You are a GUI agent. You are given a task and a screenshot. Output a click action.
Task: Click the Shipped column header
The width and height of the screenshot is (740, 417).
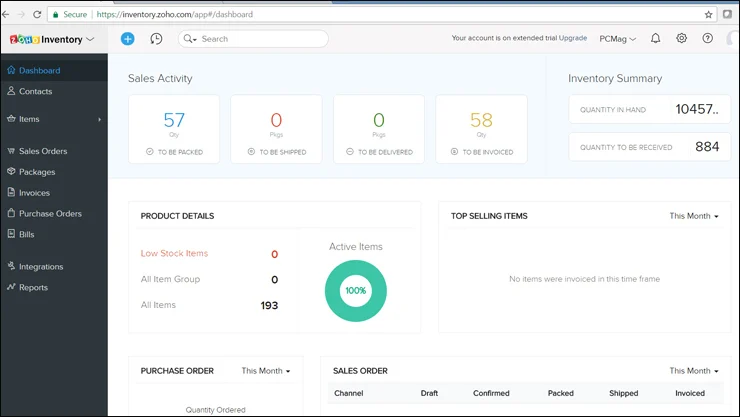pyautogui.click(x=623, y=393)
